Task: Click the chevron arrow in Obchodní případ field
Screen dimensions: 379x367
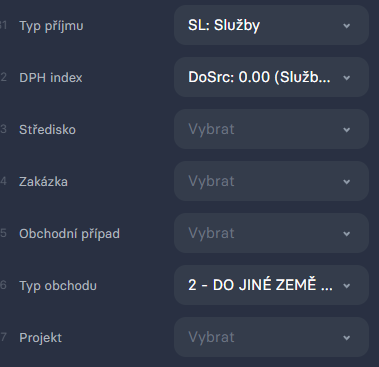Action: tap(347, 234)
